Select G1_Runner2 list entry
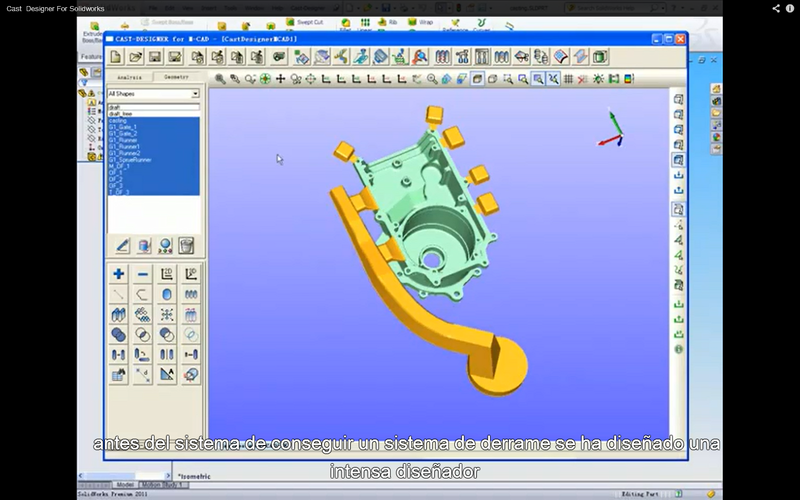The width and height of the screenshot is (800, 500). tap(153, 153)
